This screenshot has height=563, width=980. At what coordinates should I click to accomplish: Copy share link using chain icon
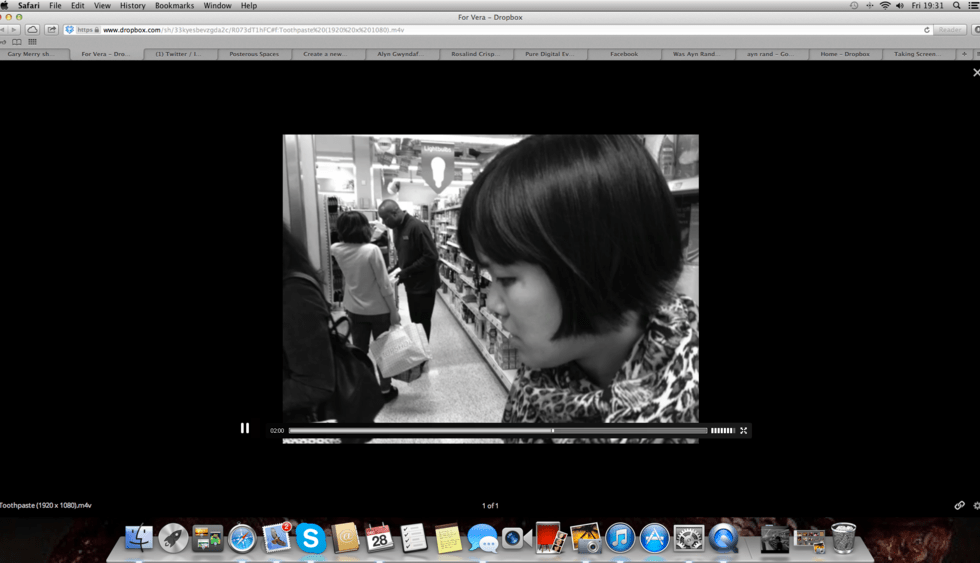(x=959, y=506)
